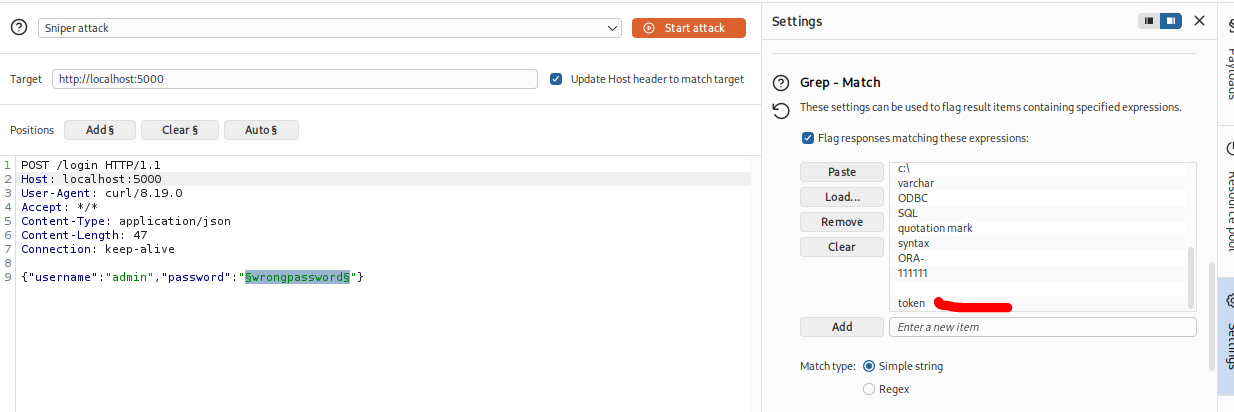The height and width of the screenshot is (412, 1234).
Task: Toggle Flag responses matching these expressions
Action: click(x=808, y=138)
